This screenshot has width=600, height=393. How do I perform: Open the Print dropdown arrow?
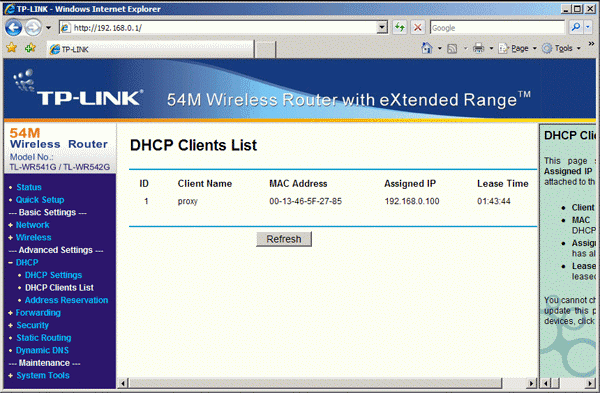(x=491, y=48)
